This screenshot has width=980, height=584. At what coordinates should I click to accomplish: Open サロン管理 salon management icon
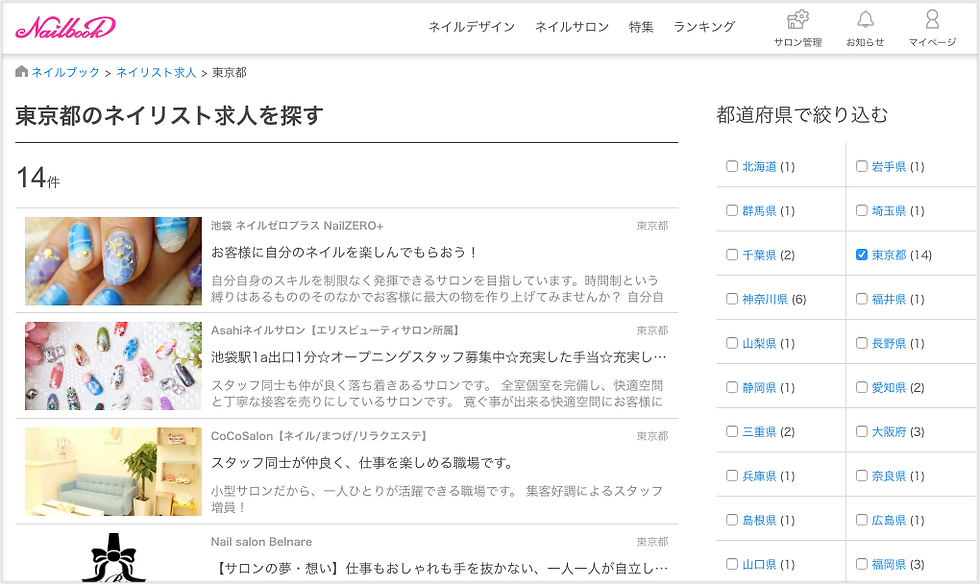coord(798,29)
